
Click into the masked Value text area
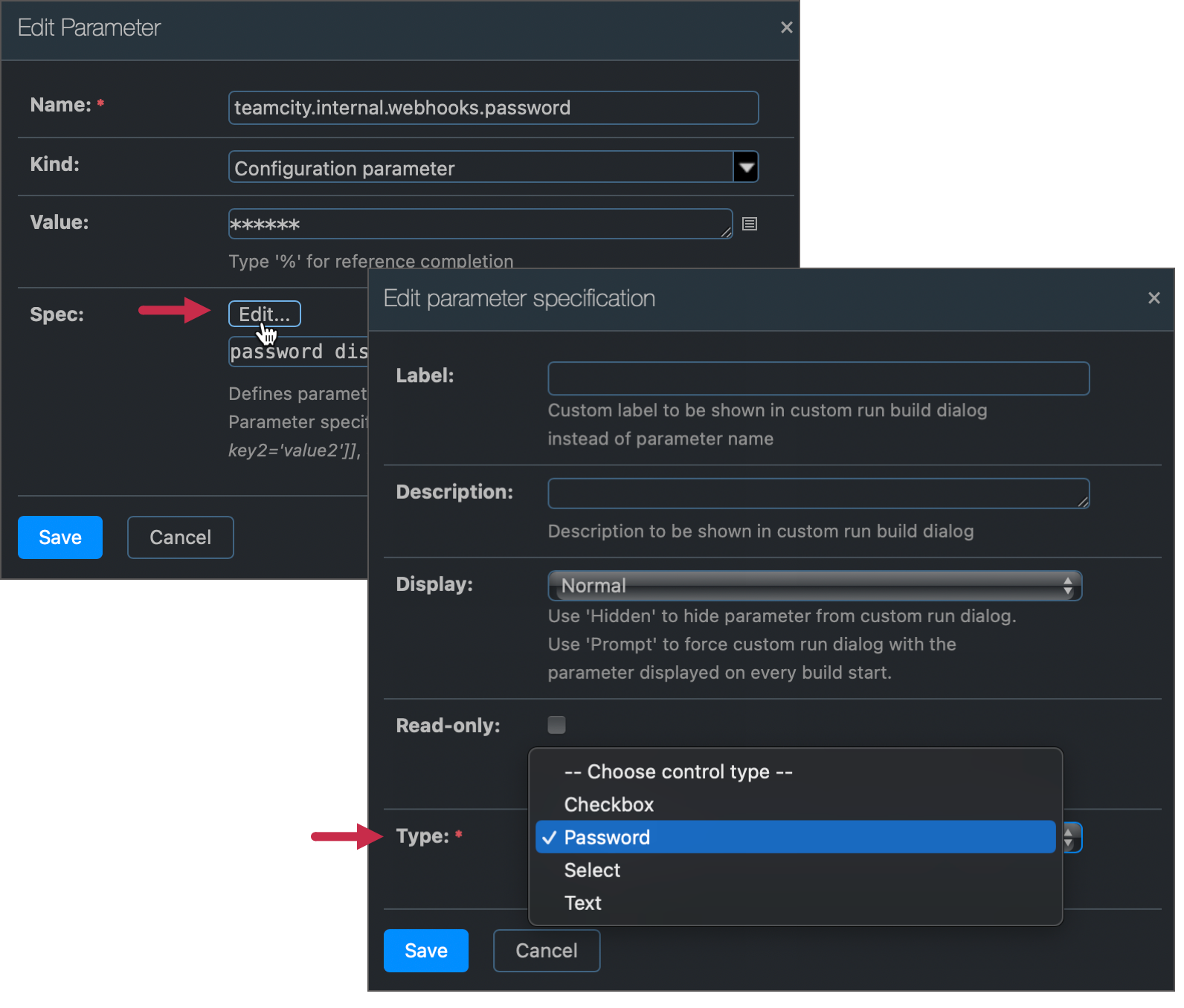480,224
